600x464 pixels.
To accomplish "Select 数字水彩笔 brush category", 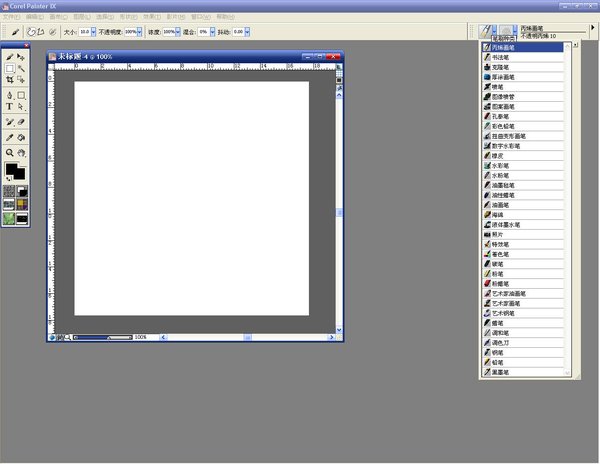I will (523, 146).
